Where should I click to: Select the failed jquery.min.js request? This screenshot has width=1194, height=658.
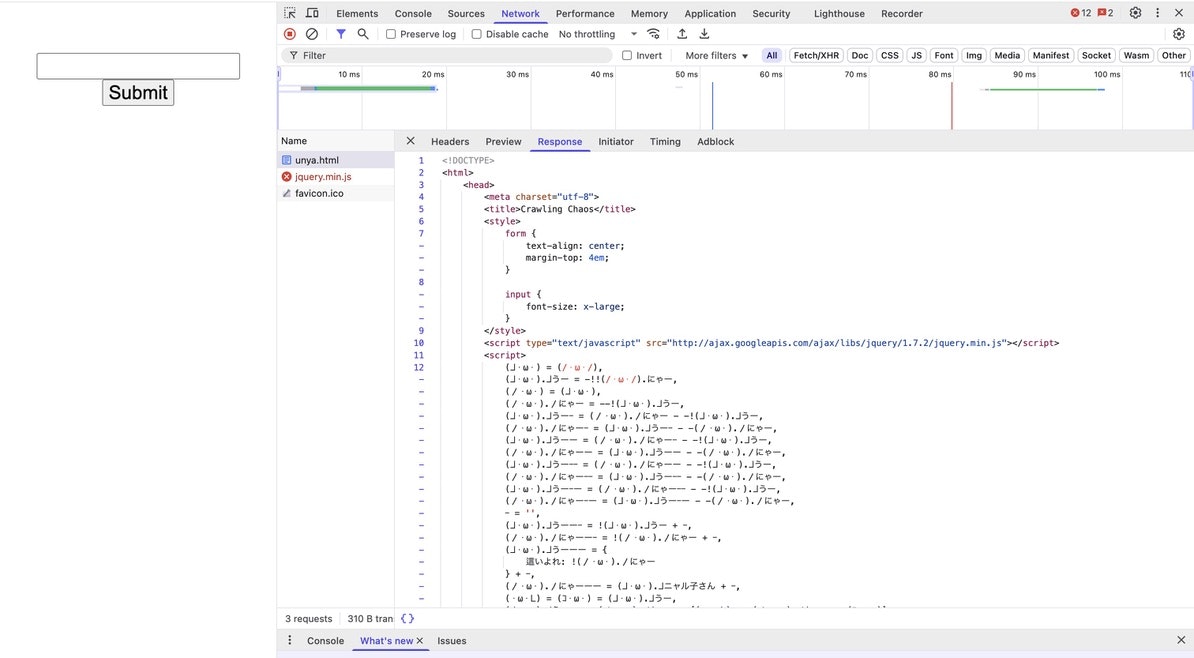point(336,177)
